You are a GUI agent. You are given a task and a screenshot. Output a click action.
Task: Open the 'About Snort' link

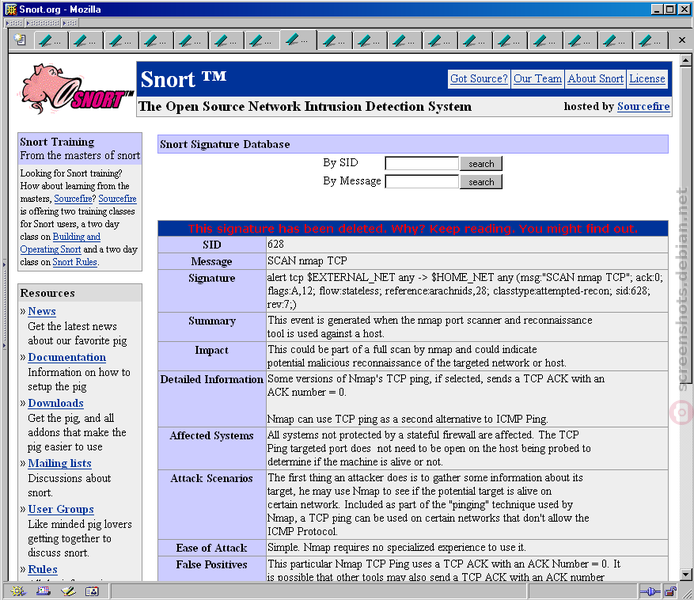coord(595,79)
